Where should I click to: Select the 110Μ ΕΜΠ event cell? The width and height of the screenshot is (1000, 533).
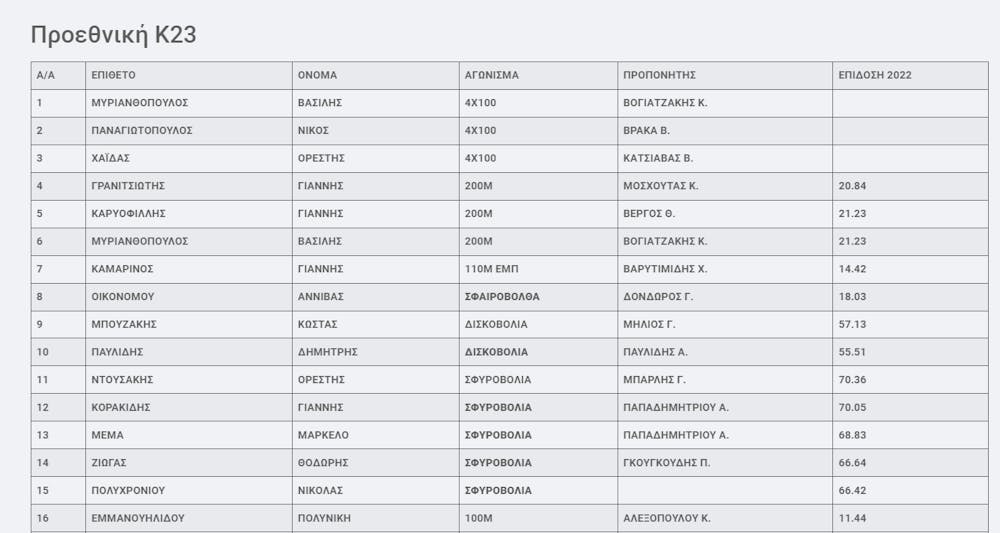pos(491,269)
